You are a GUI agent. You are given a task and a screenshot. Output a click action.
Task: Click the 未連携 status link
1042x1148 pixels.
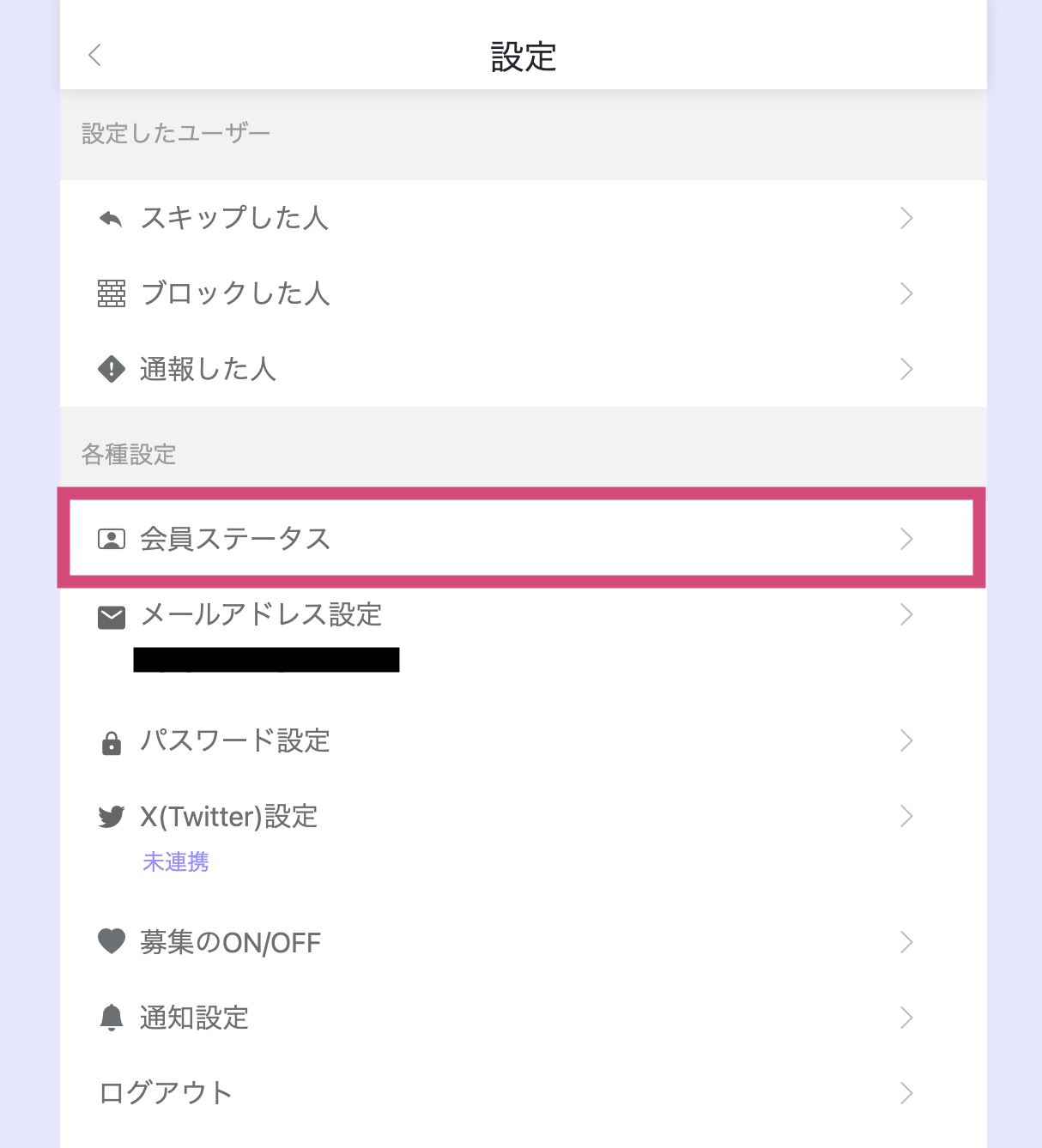point(176,861)
